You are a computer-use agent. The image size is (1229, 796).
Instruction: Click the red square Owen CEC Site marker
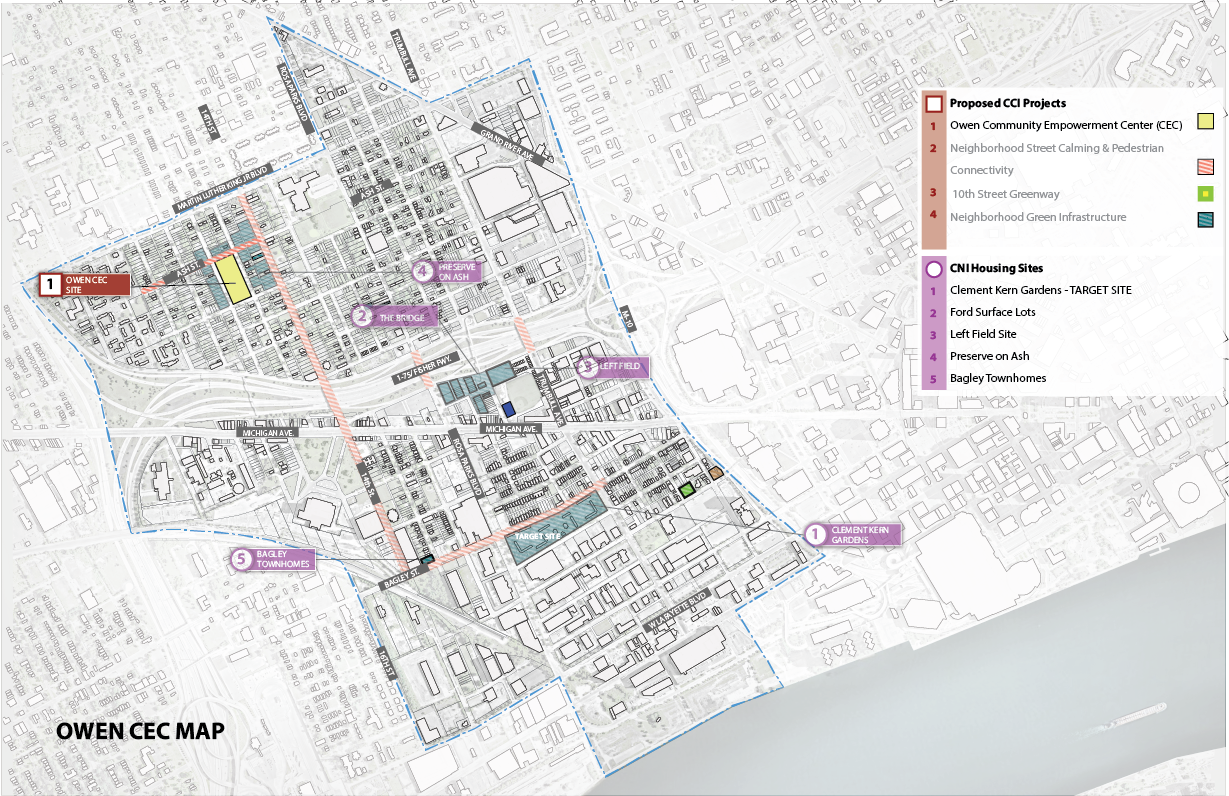[x=48, y=284]
